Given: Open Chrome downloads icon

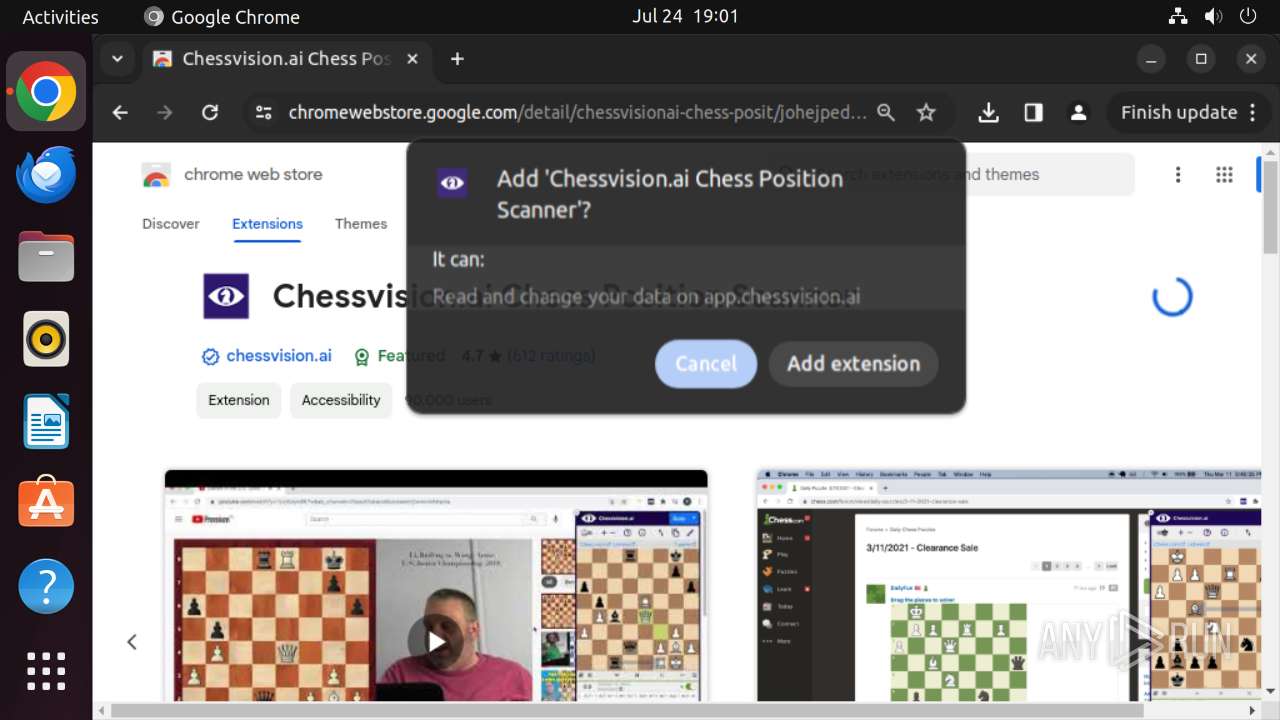Looking at the screenshot, I should [989, 113].
